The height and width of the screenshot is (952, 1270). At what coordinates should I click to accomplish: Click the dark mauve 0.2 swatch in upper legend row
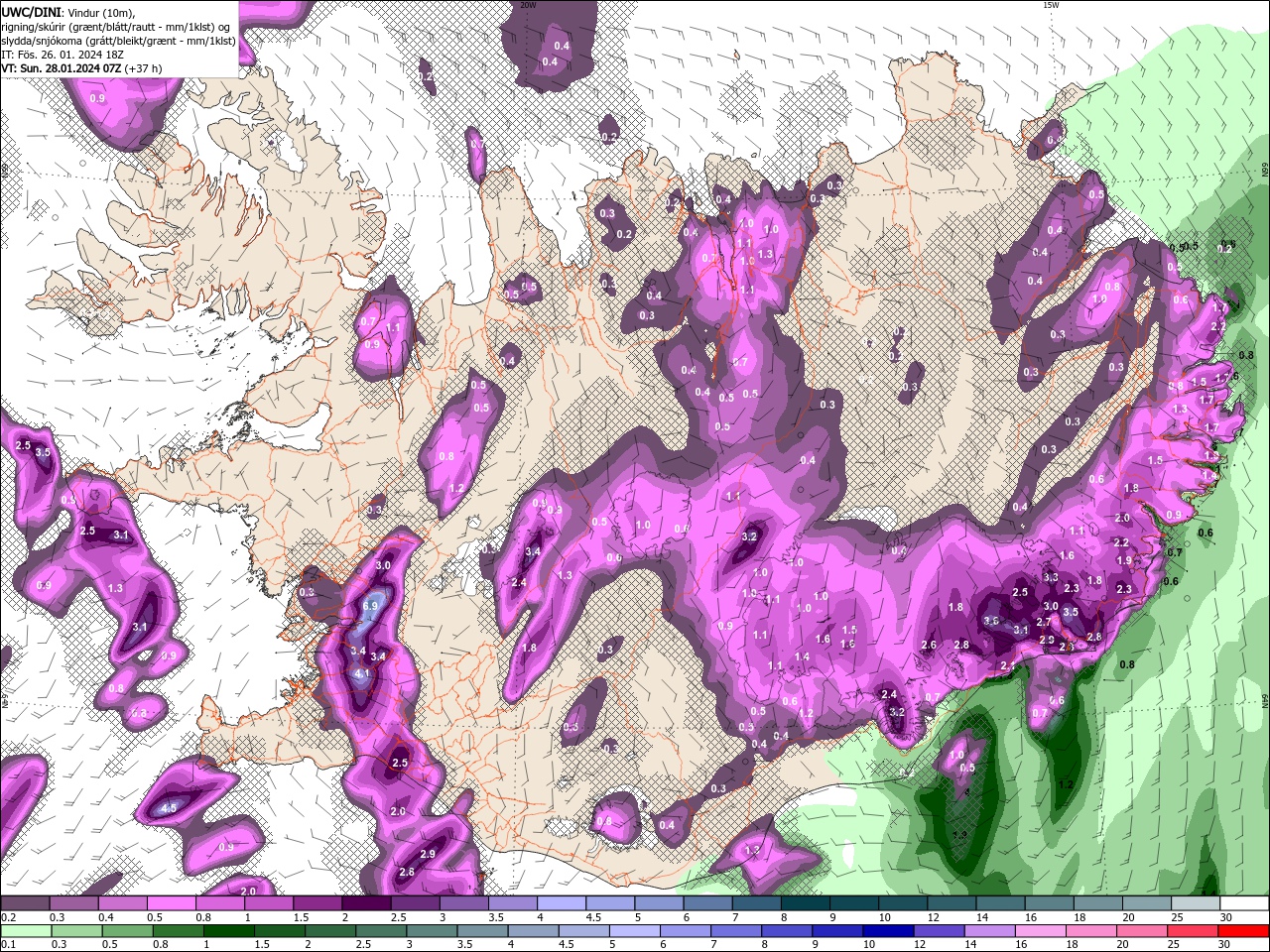coord(25,903)
